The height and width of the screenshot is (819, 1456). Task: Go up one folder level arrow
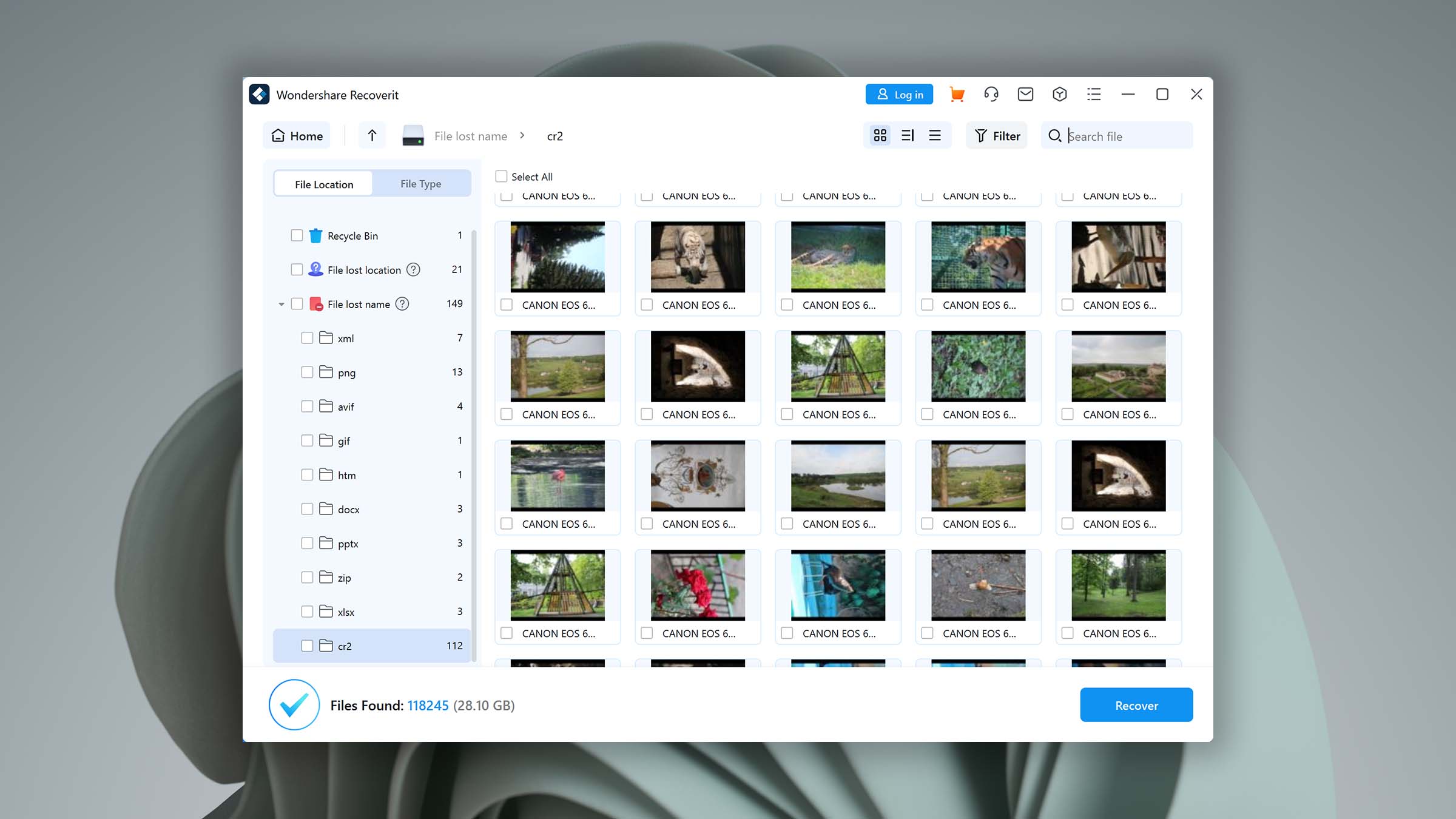372,135
